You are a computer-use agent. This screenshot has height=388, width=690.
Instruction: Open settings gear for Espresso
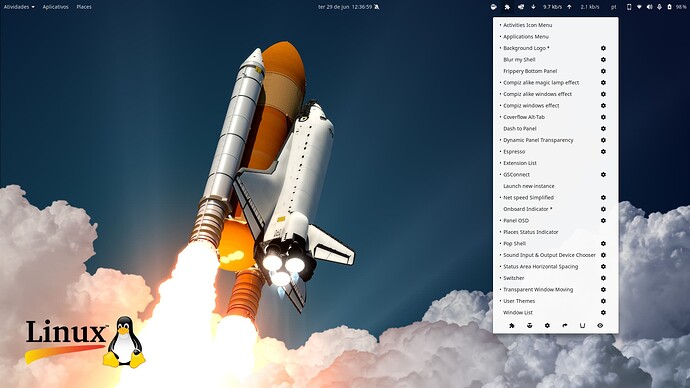(603, 151)
